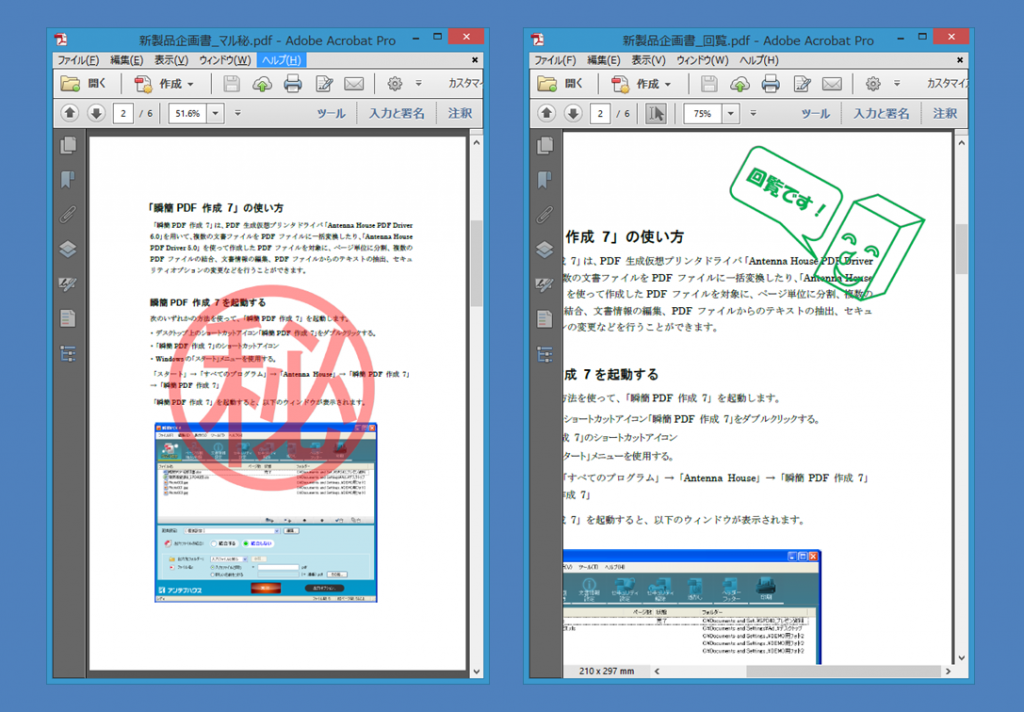Open the ツール pane in マル秘 window
The height and width of the screenshot is (712, 1024).
point(331,114)
